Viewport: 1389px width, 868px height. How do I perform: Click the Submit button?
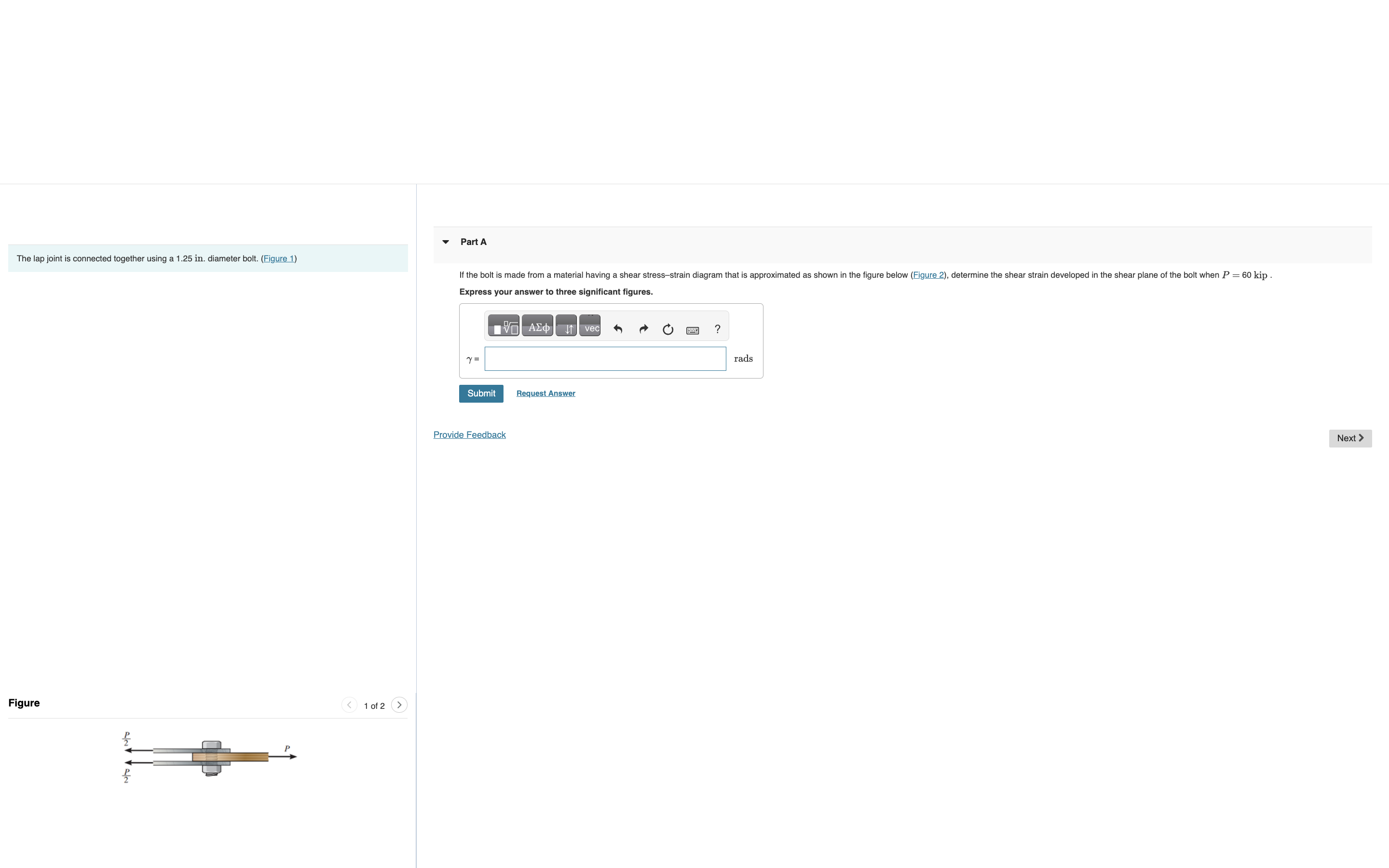coord(481,394)
